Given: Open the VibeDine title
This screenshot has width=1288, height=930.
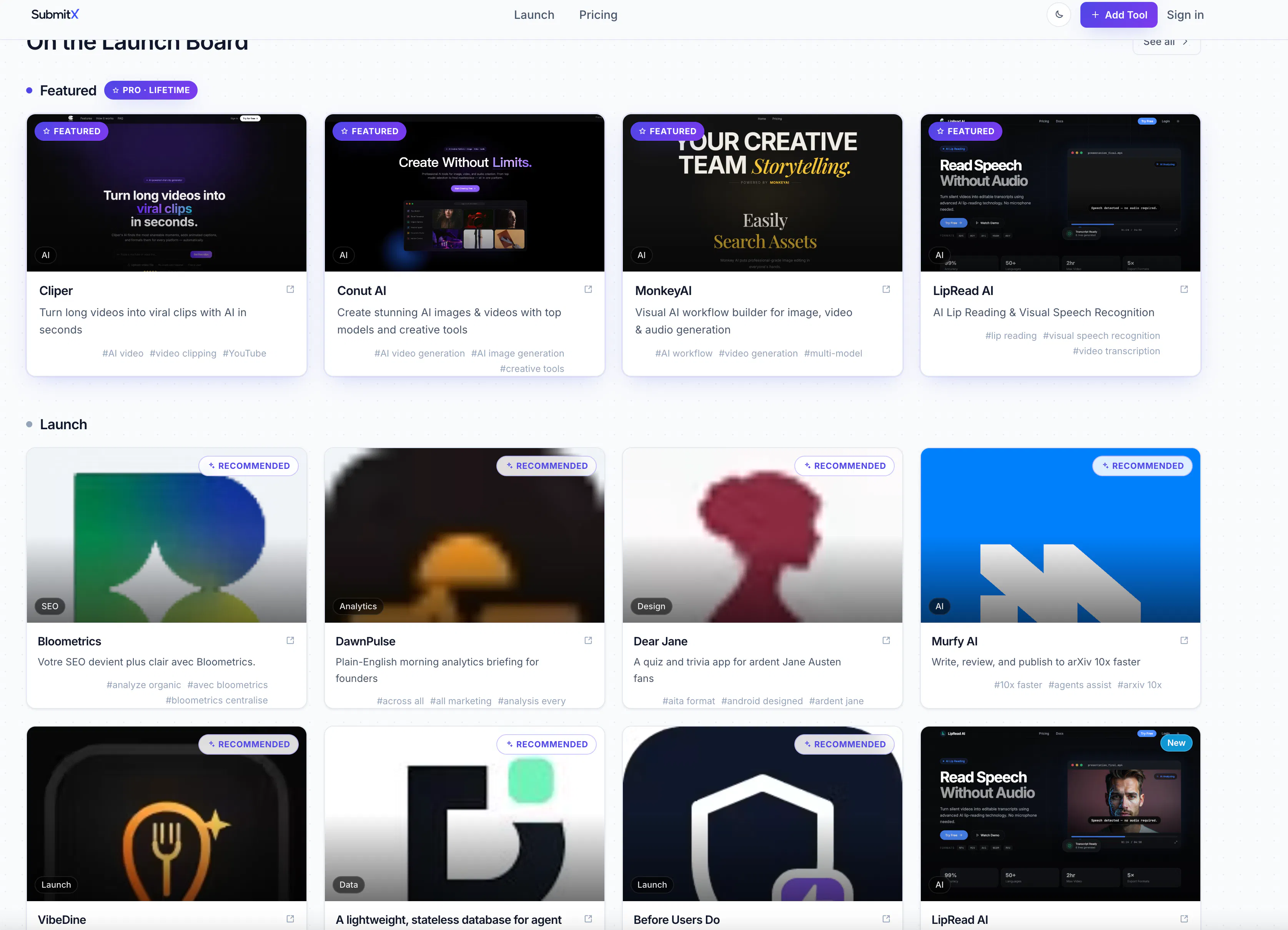Looking at the screenshot, I should pyautogui.click(x=62, y=920).
